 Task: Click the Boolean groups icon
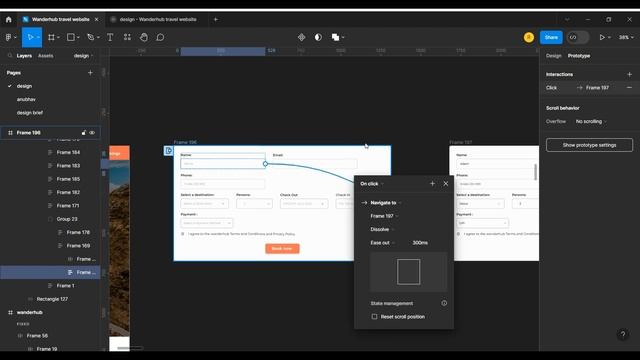[x=335, y=37]
